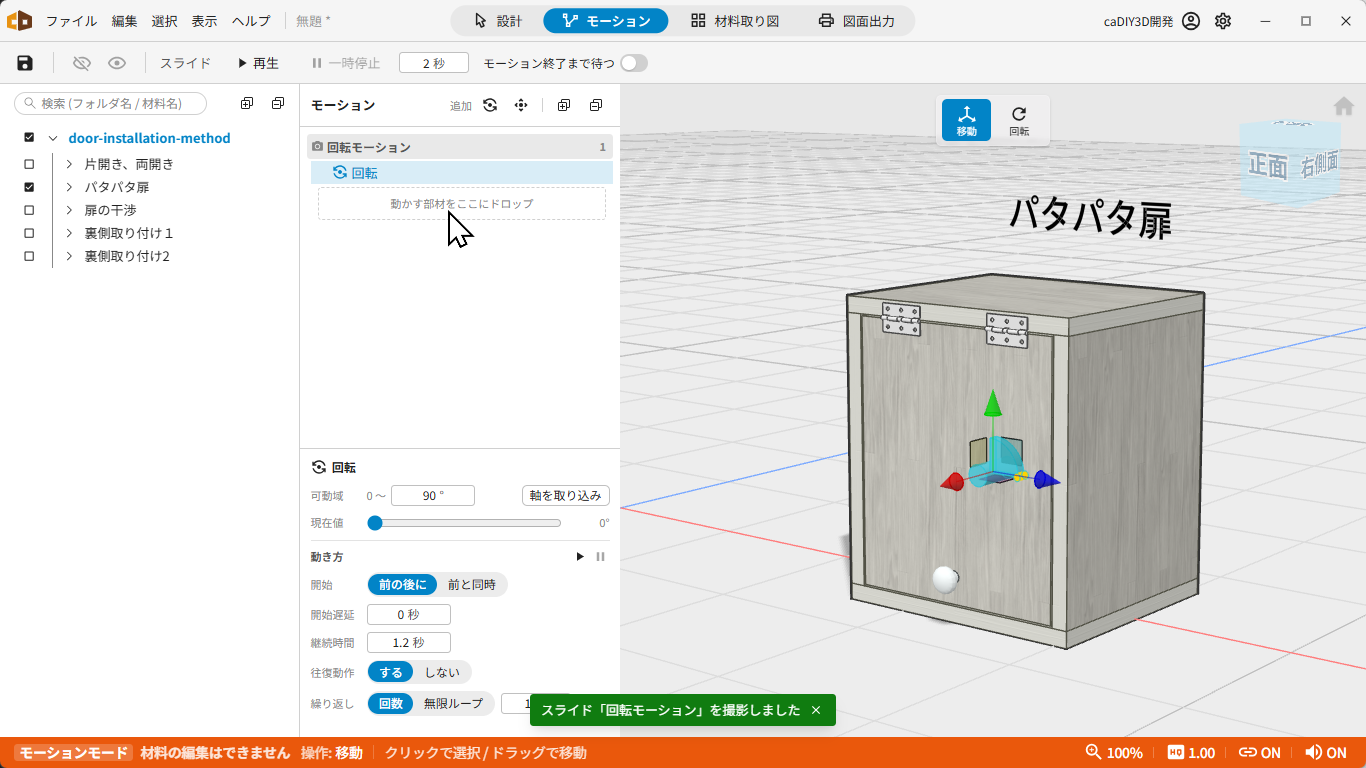Collapse the door-installation-method folder chevron

click(x=53, y=138)
